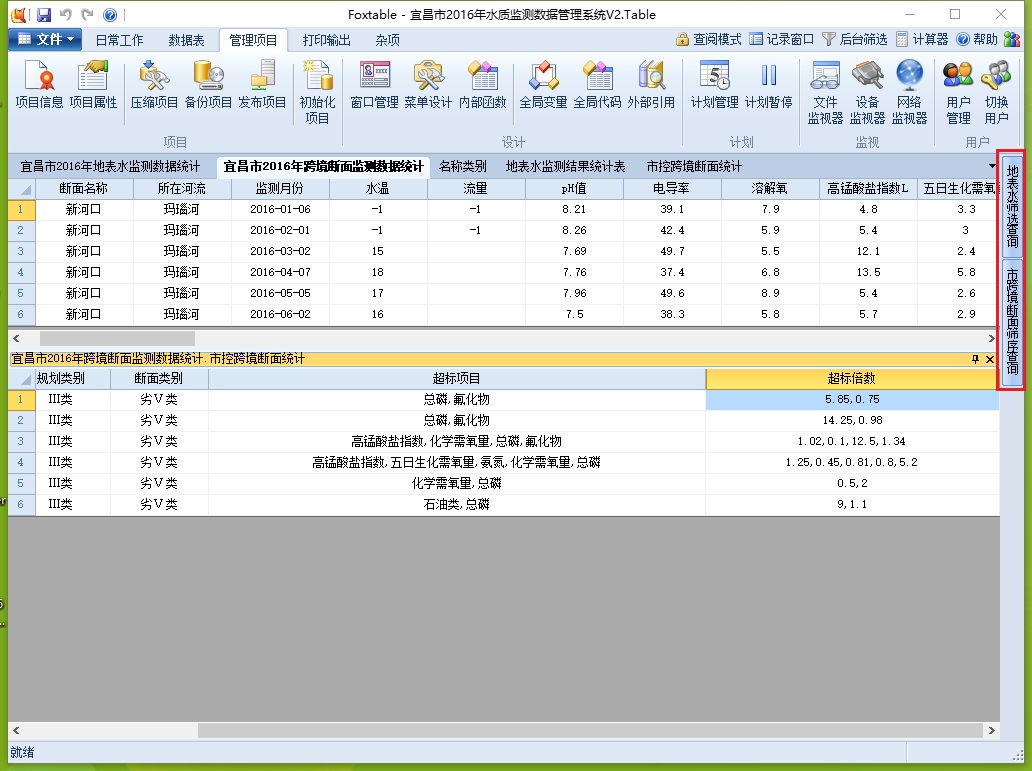Open the 全局变量 global variables tool
Viewport: 1032px width, 771px height.
(543, 84)
